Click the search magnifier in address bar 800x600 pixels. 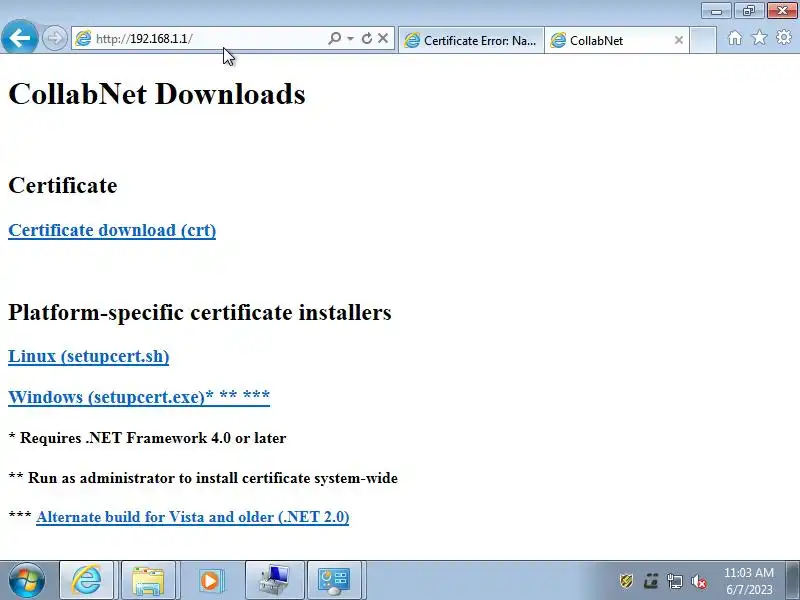tap(334, 38)
